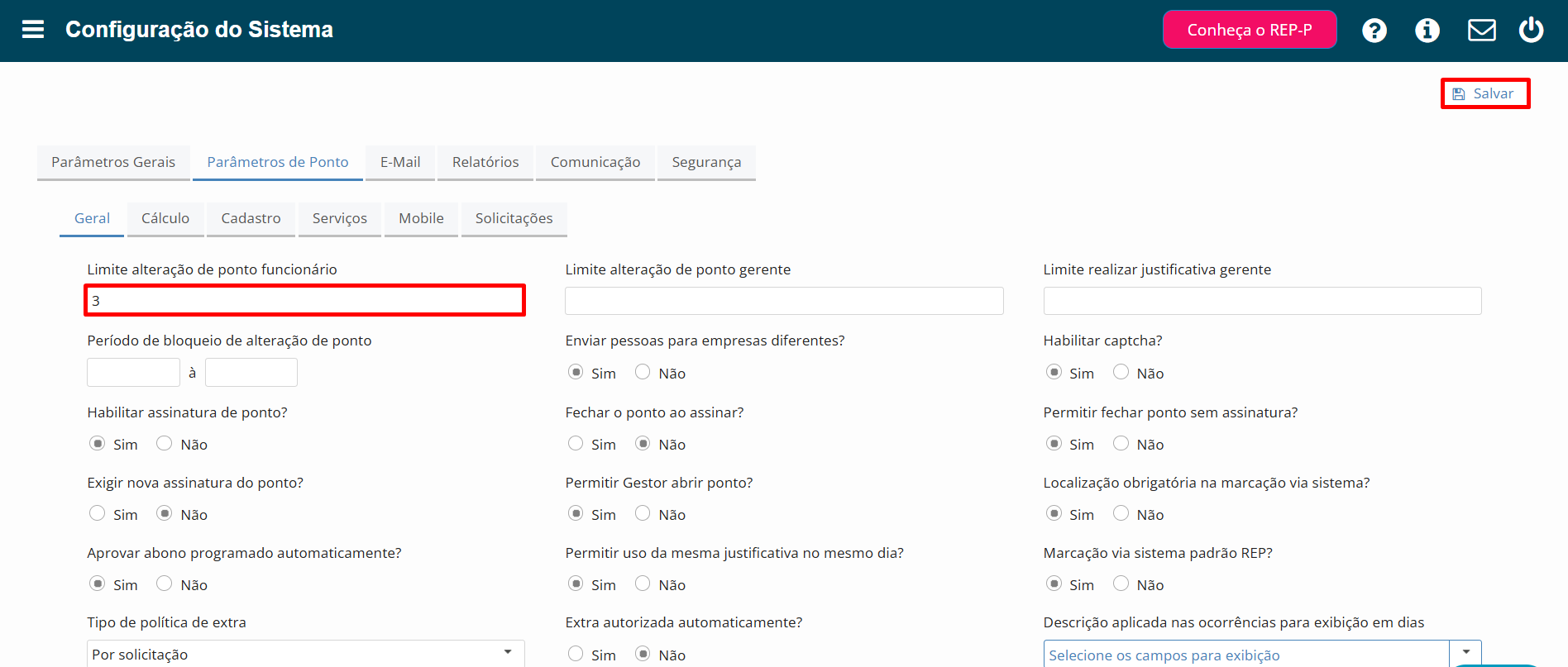Image resolution: width=1568 pixels, height=667 pixels.
Task: Select Não for Marcação via sistema padrão REP
Action: (1121, 584)
